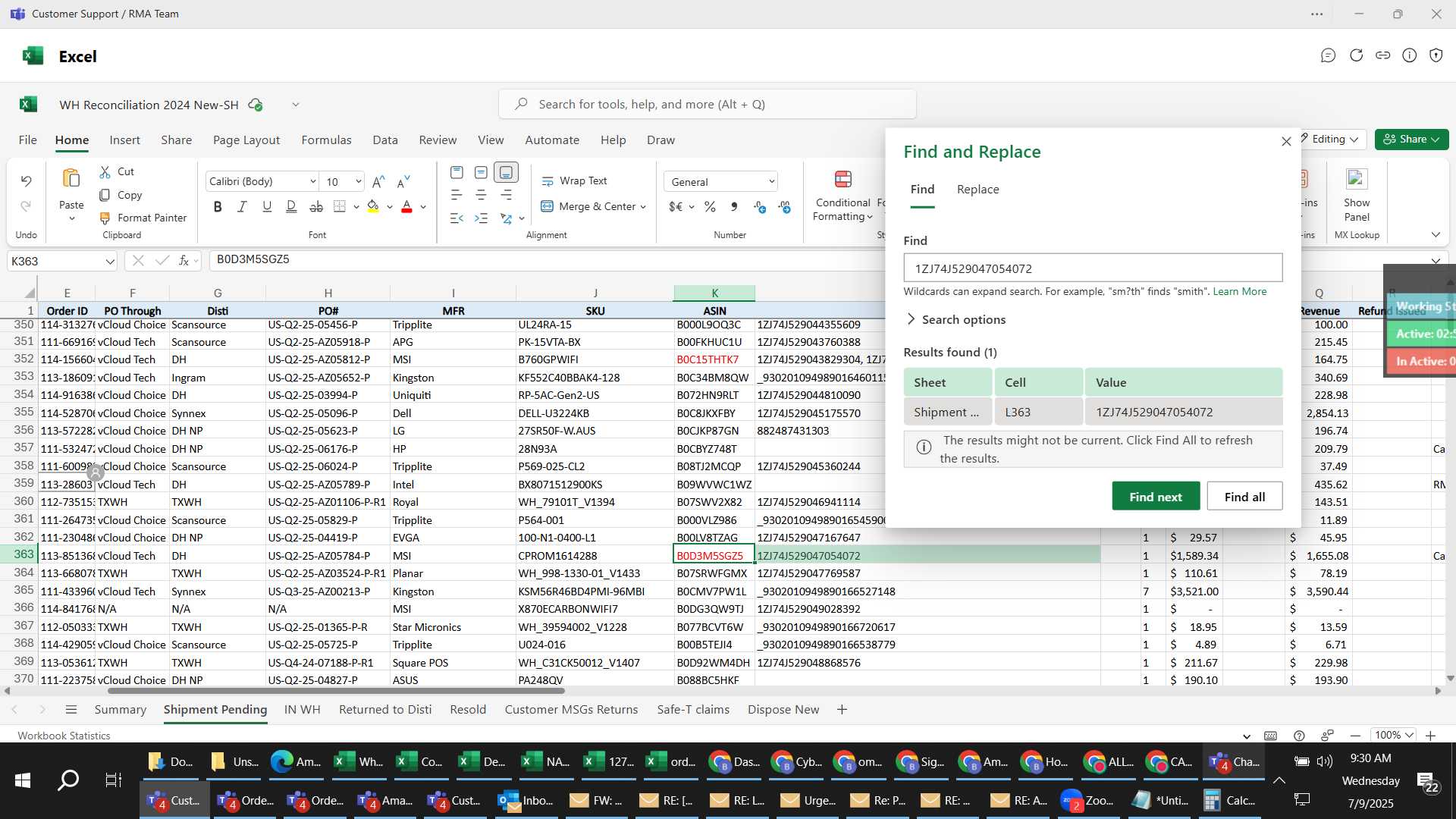This screenshot has height=819, width=1456.
Task: Align text to the right
Action: 506,196
